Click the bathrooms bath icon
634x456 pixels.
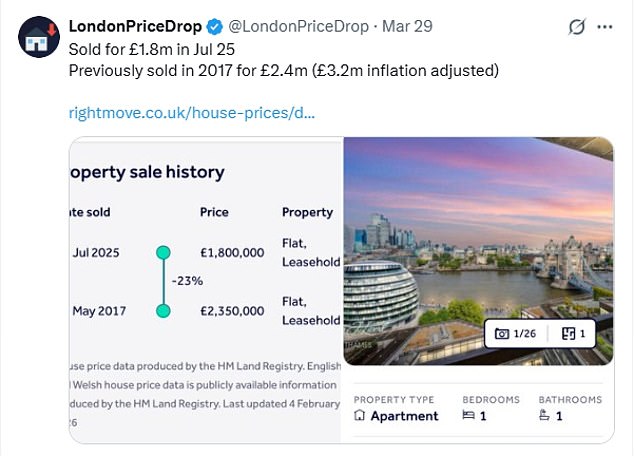[545, 416]
